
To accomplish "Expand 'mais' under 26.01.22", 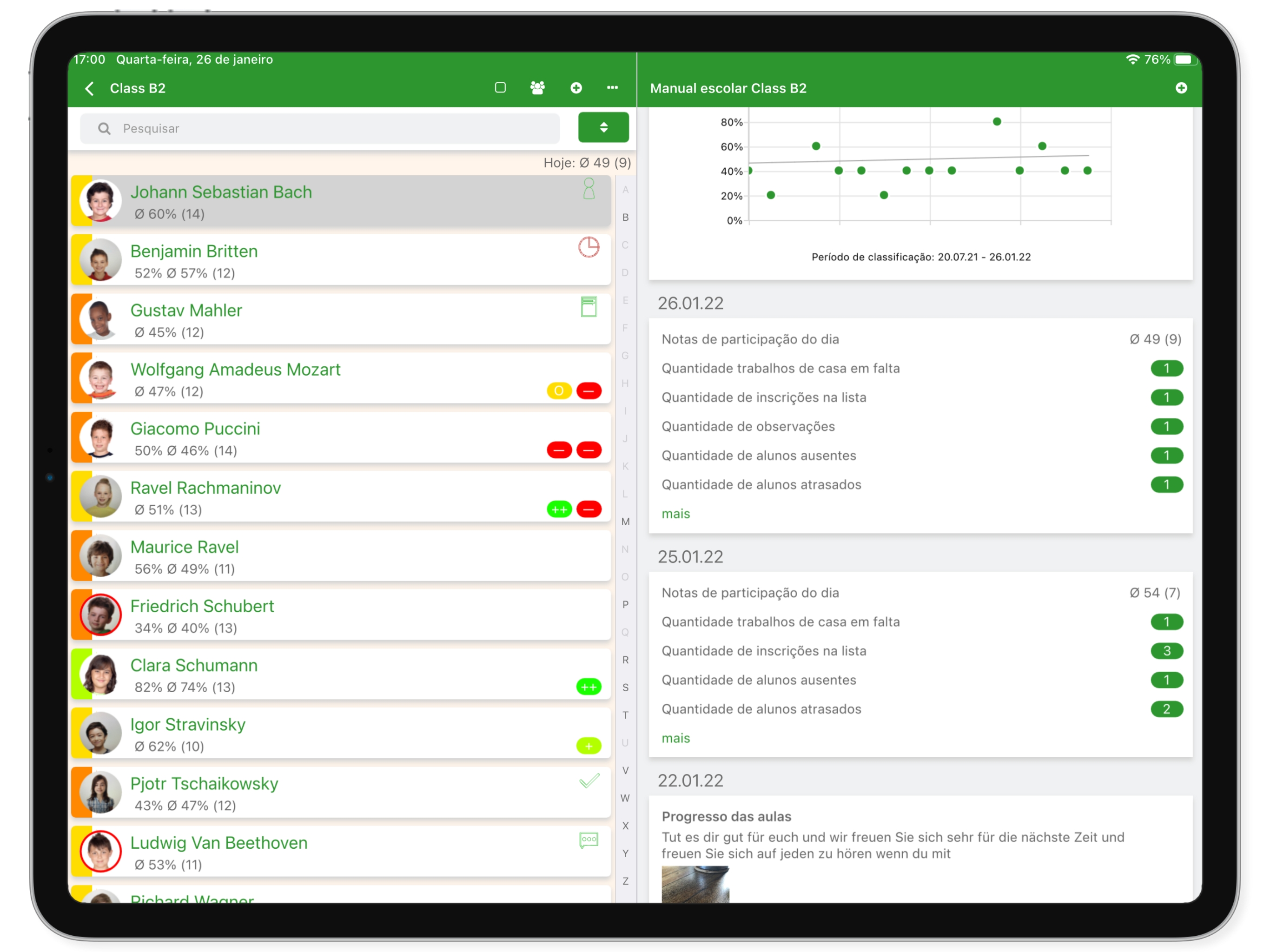I will click(x=675, y=514).
